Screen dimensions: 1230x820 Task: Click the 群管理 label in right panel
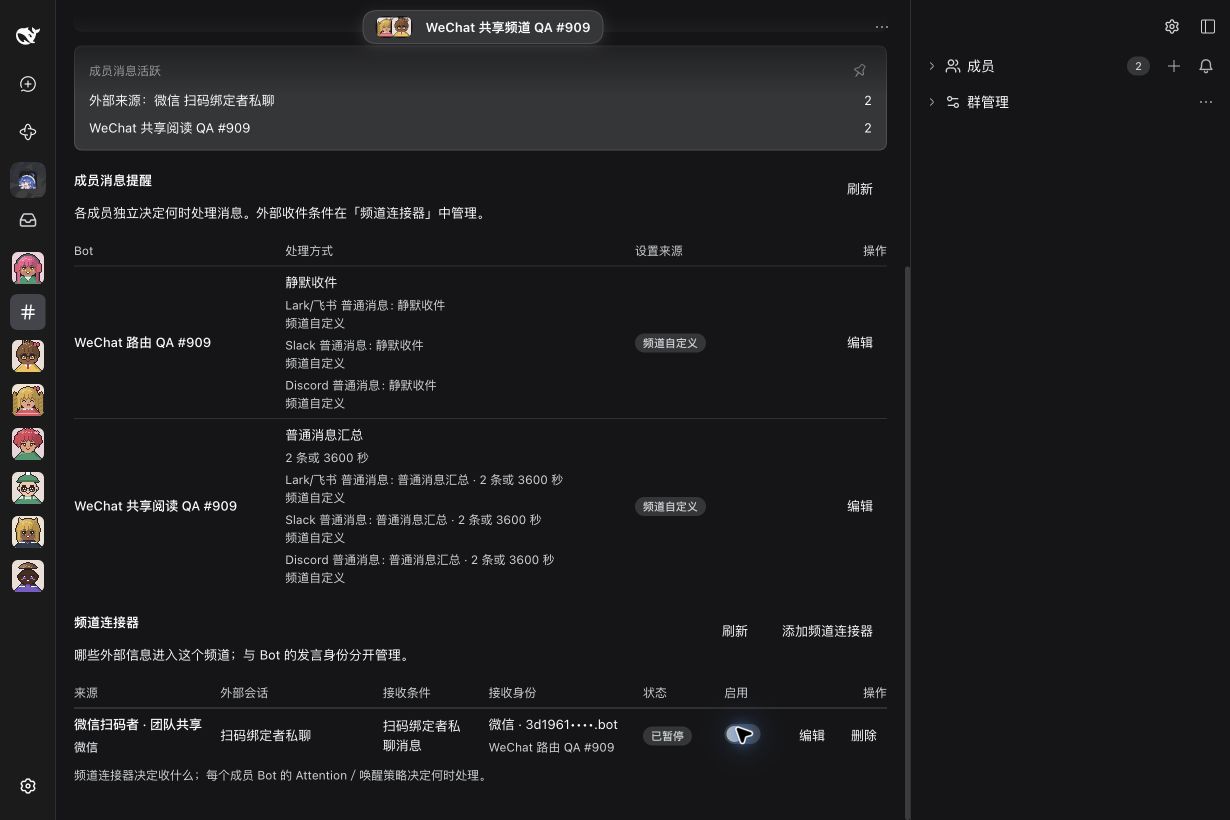tap(988, 102)
